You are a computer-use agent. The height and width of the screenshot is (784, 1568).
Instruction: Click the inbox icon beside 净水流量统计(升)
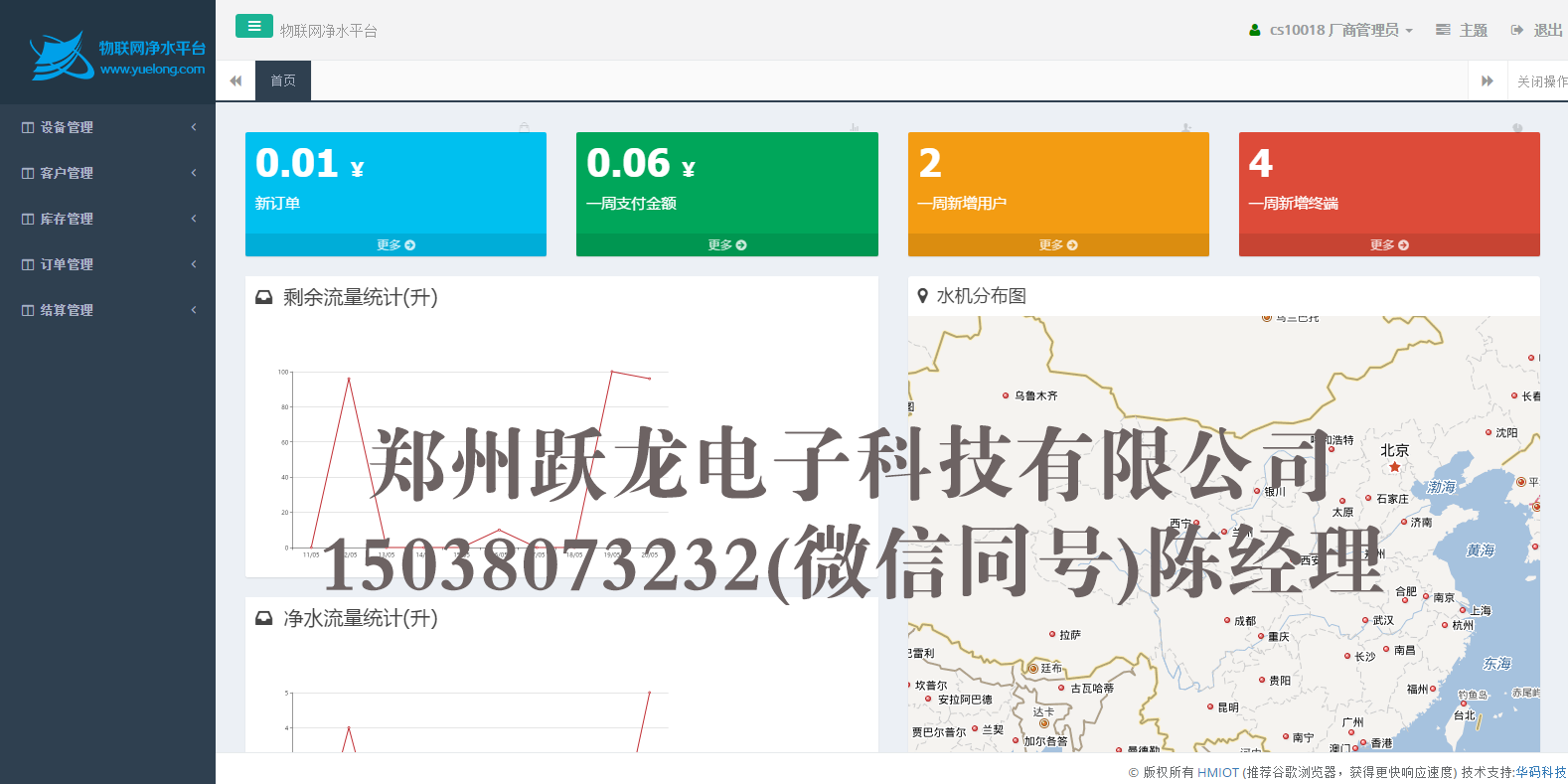(263, 618)
